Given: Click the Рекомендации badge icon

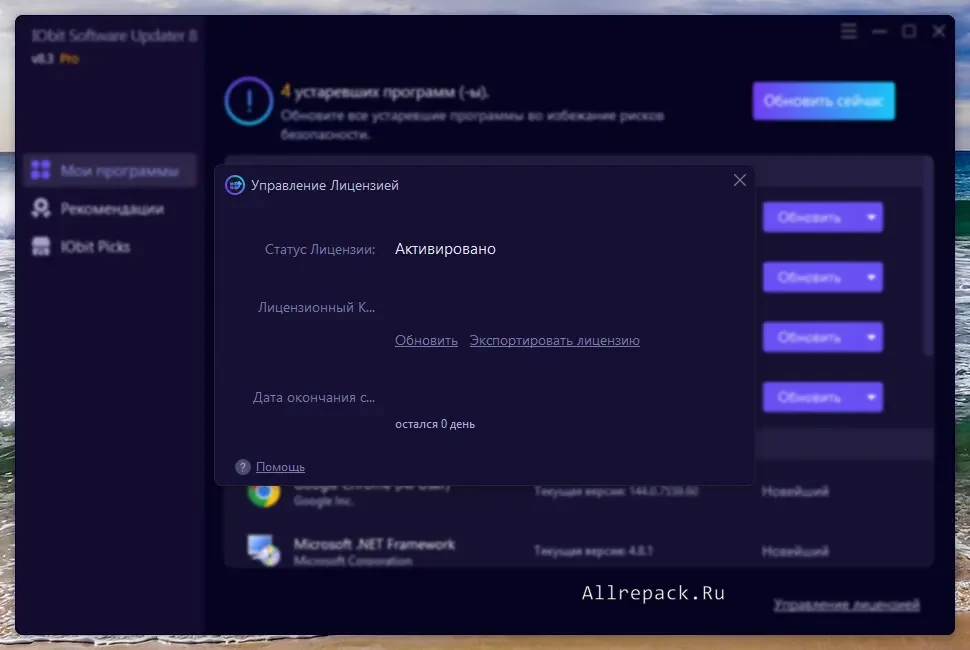Looking at the screenshot, I should tap(41, 208).
